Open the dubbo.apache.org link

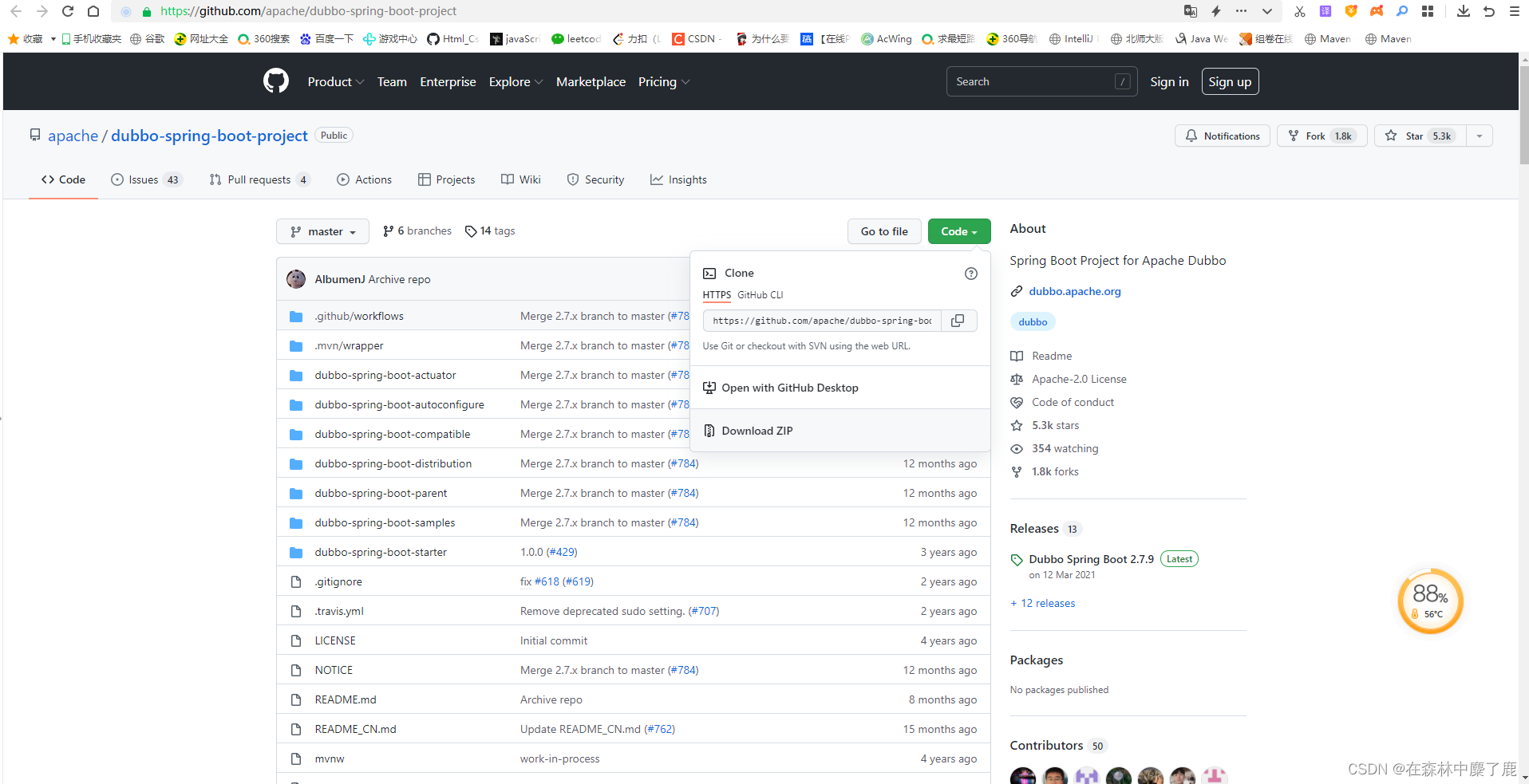pyautogui.click(x=1074, y=292)
